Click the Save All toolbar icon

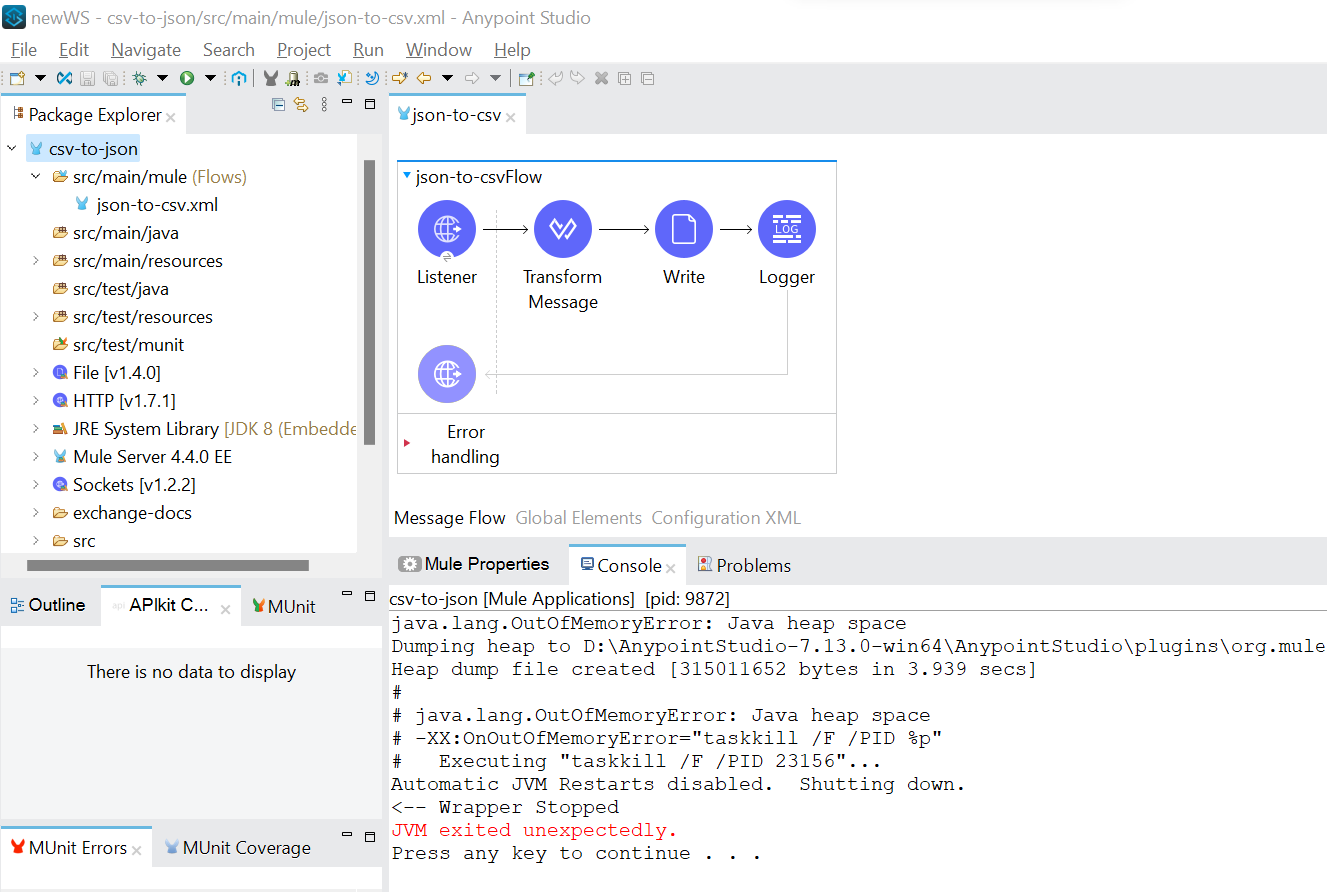110,78
